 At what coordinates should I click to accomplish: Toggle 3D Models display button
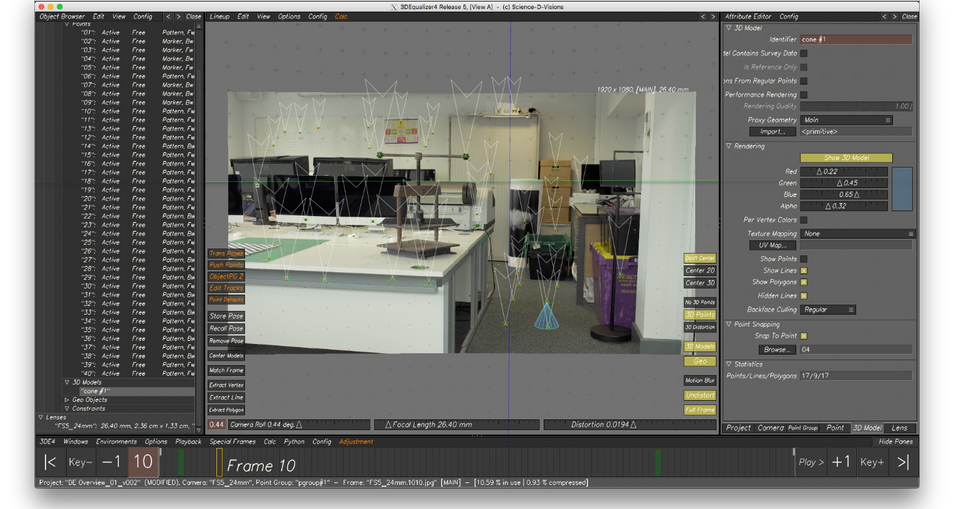tap(700, 347)
